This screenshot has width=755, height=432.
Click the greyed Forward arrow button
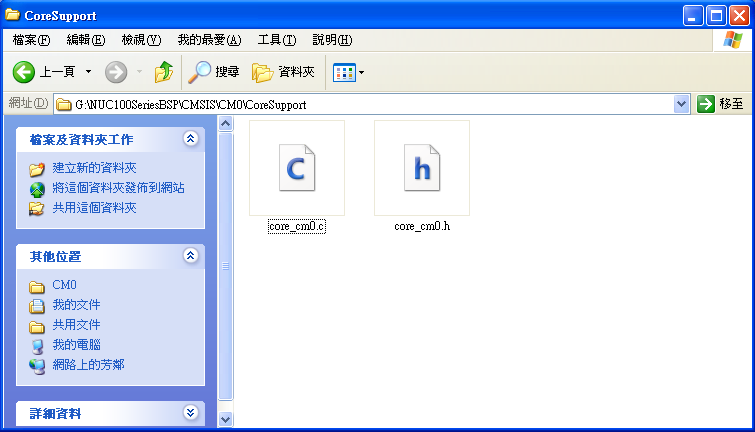coord(116,72)
